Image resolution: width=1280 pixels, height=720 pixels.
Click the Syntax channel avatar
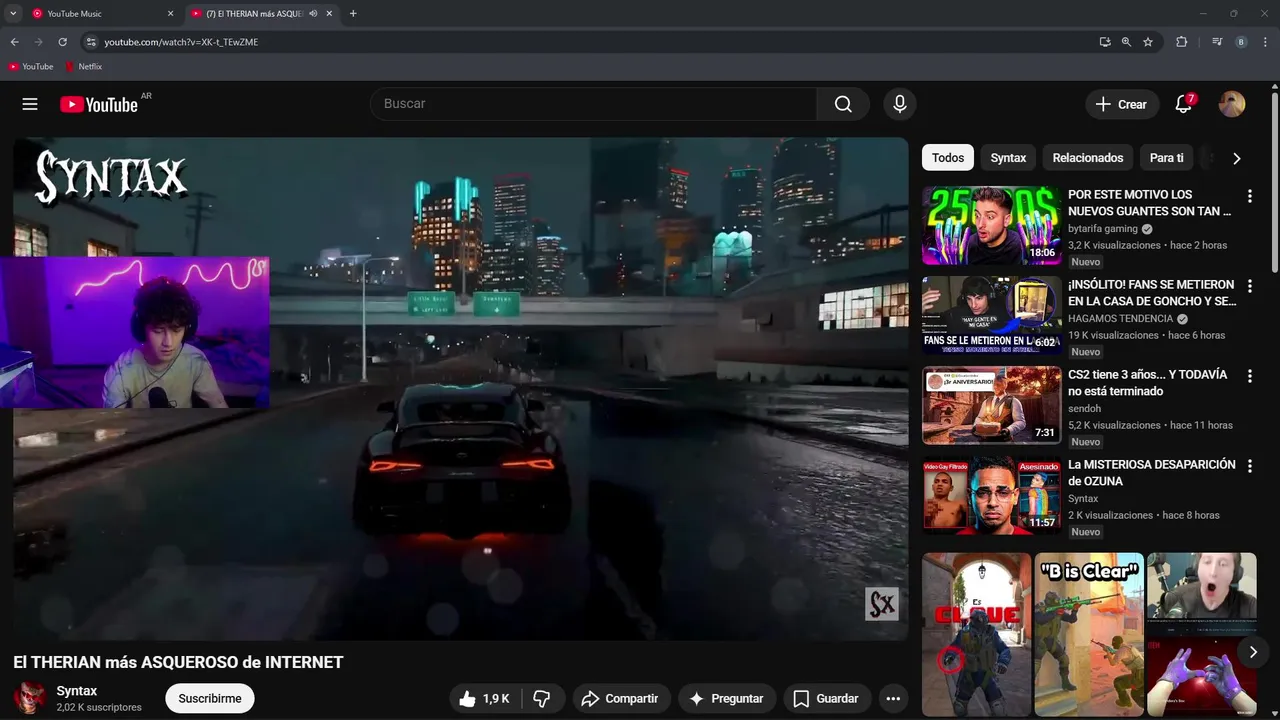30,698
